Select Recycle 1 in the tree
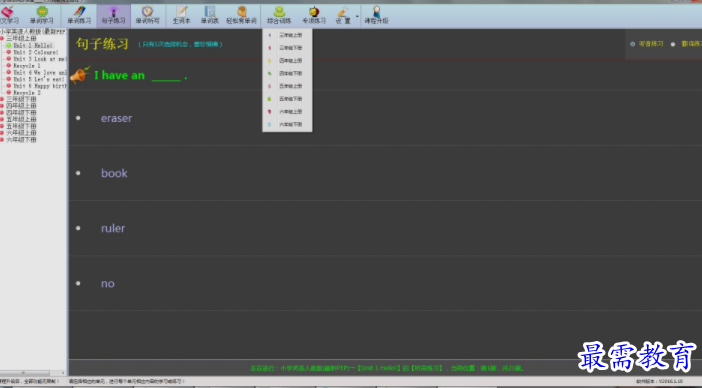Screen dimensions: 702x388 click(x=26, y=66)
